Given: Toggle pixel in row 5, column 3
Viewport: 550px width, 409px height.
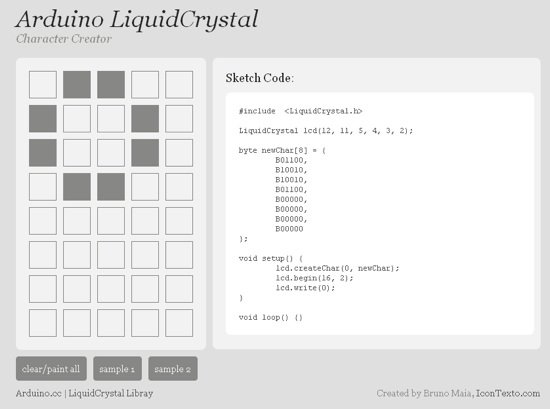Looking at the screenshot, I should [111, 221].
